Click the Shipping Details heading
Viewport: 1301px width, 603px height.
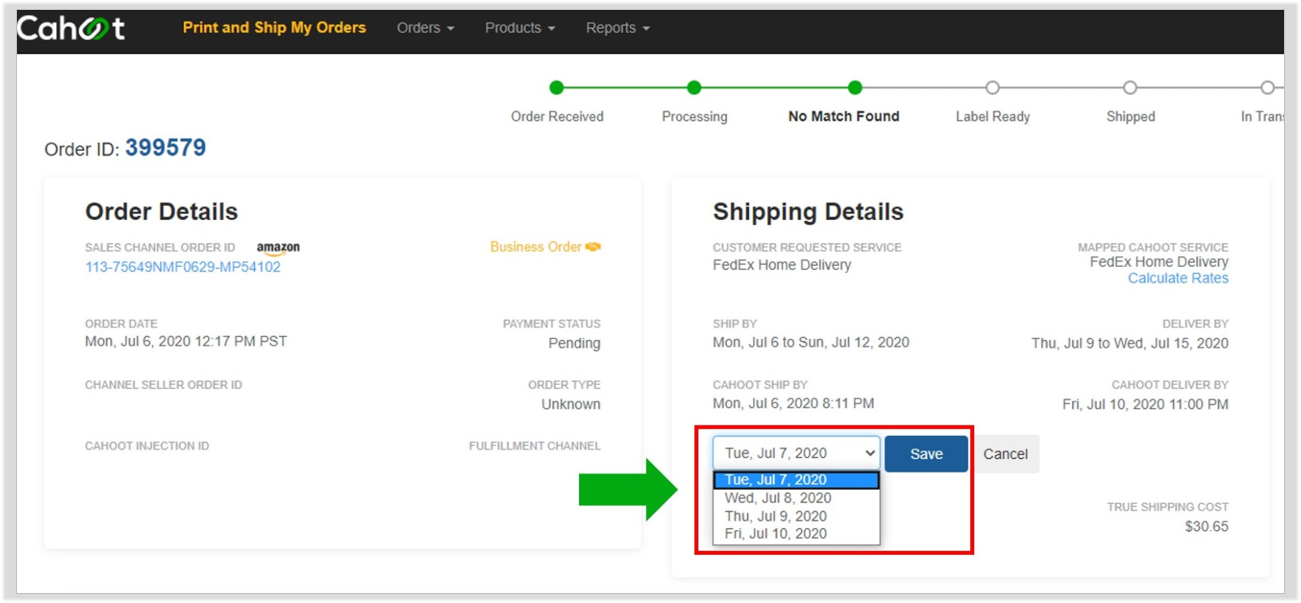point(808,212)
